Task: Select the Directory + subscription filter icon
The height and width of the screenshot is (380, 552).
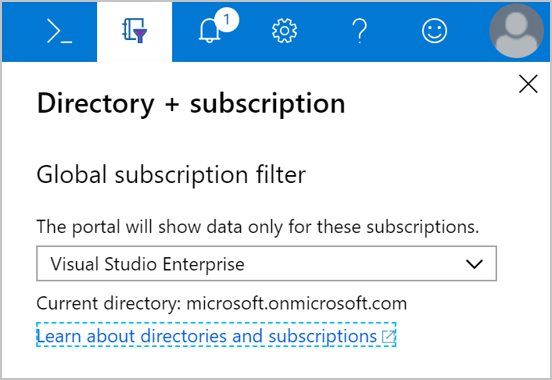Action: point(134,32)
